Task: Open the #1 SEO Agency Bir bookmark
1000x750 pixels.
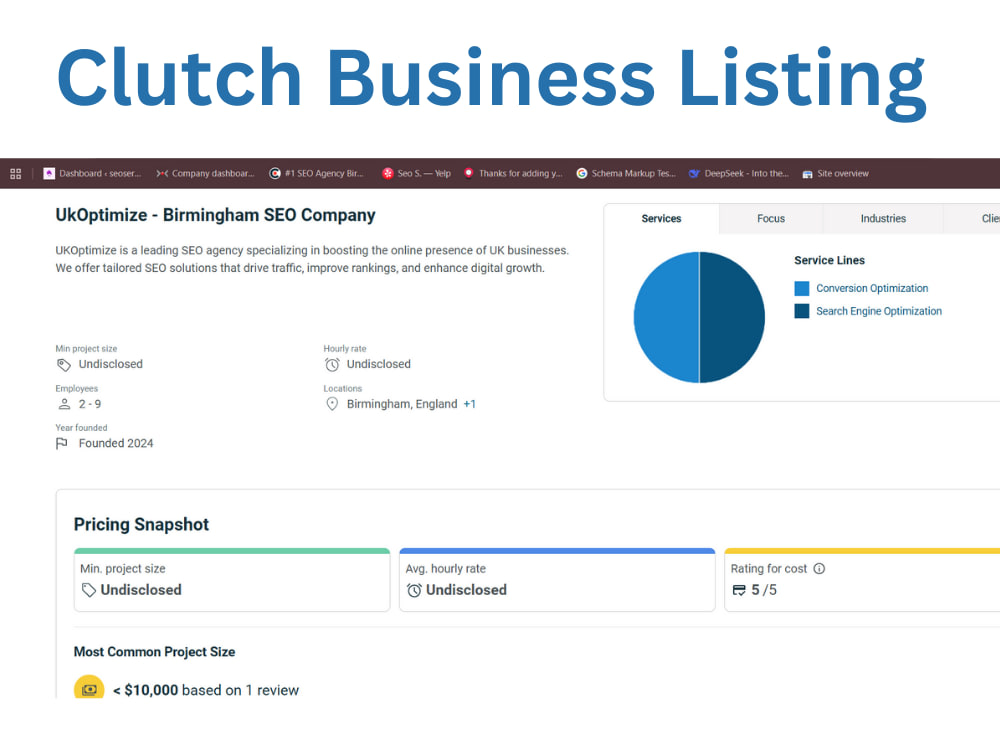Action: [x=317, y=173]
